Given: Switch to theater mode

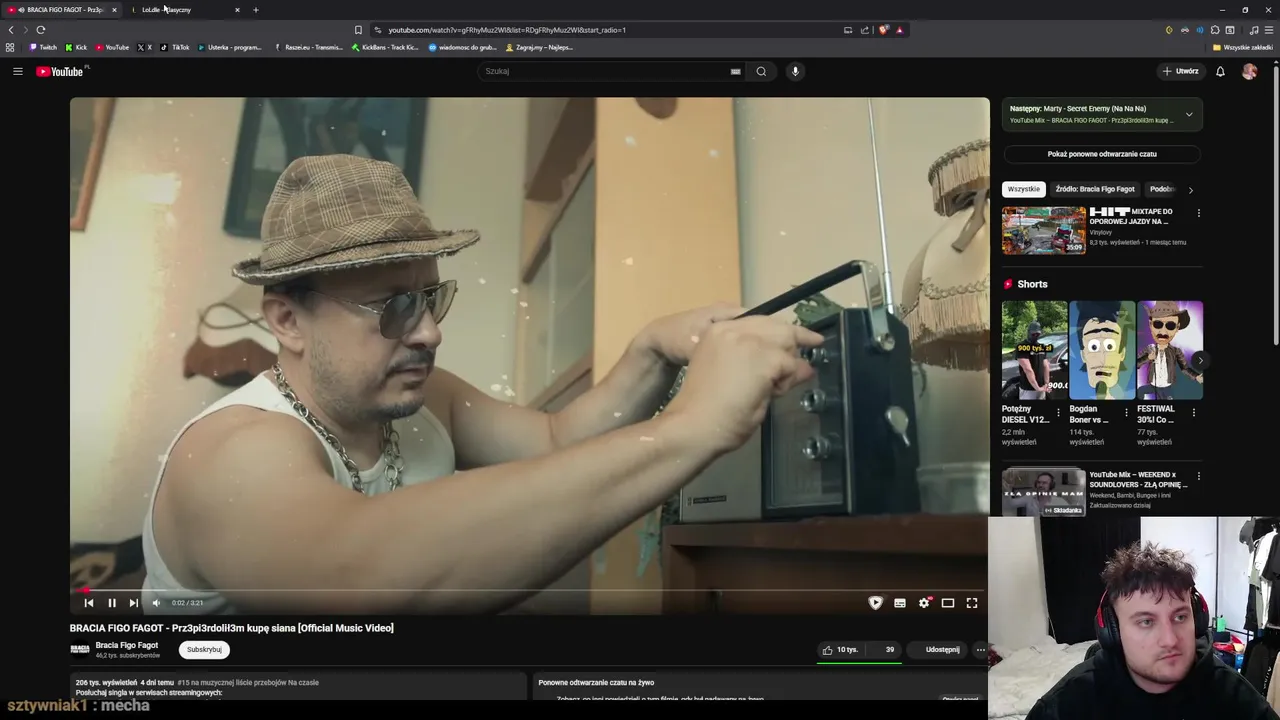Looking at the screenshot, I should (948, 603).
